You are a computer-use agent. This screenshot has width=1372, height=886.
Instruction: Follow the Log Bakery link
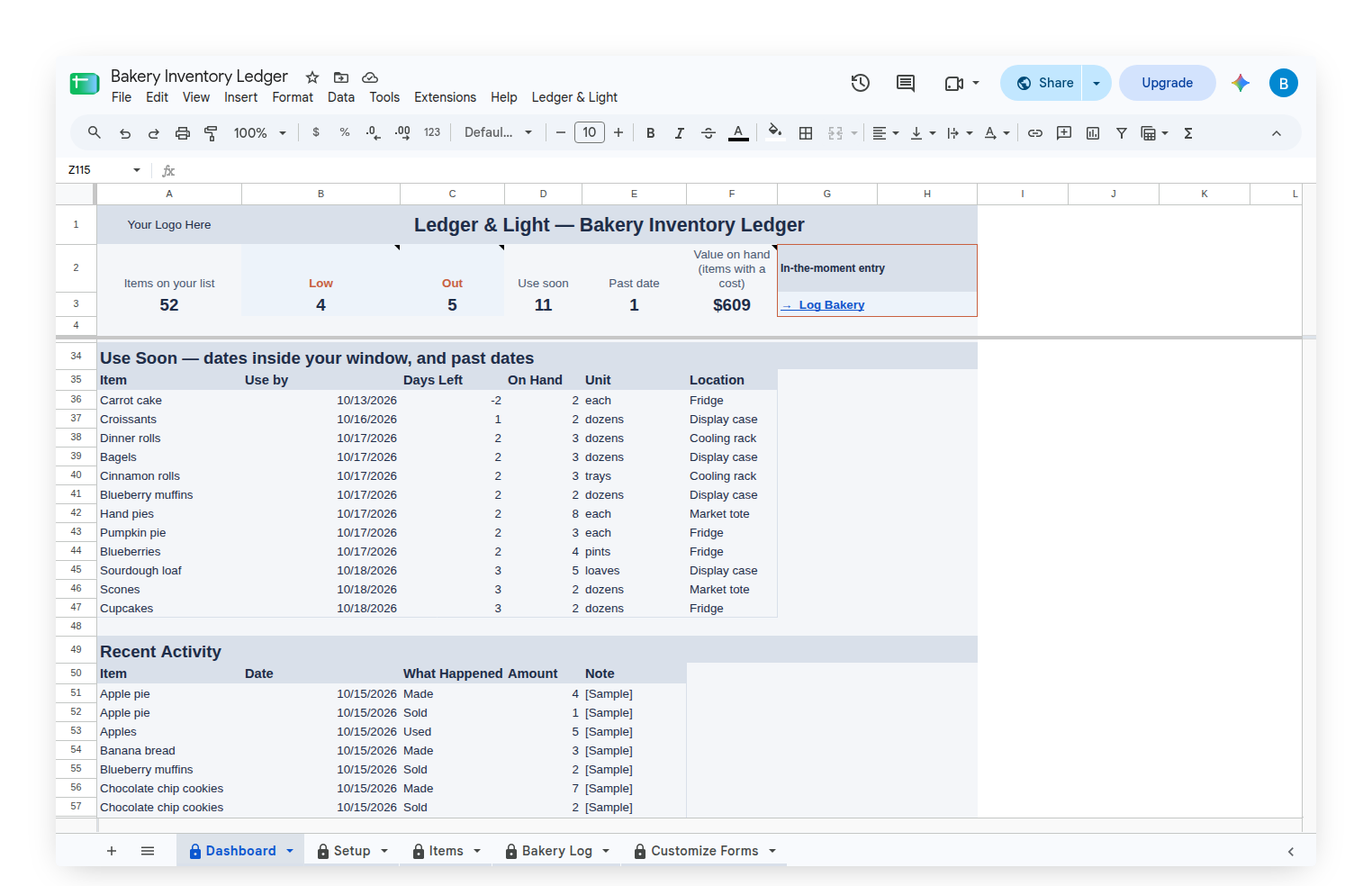823,305
